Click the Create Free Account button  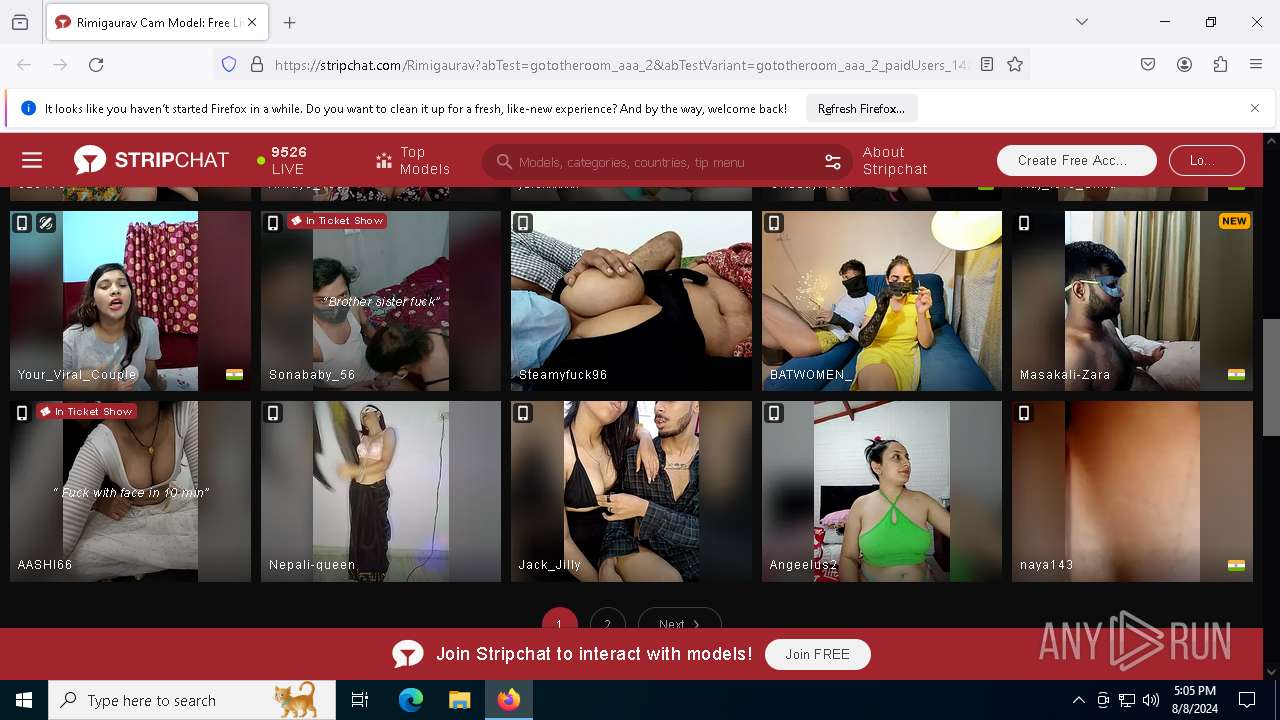point(1076,160)
